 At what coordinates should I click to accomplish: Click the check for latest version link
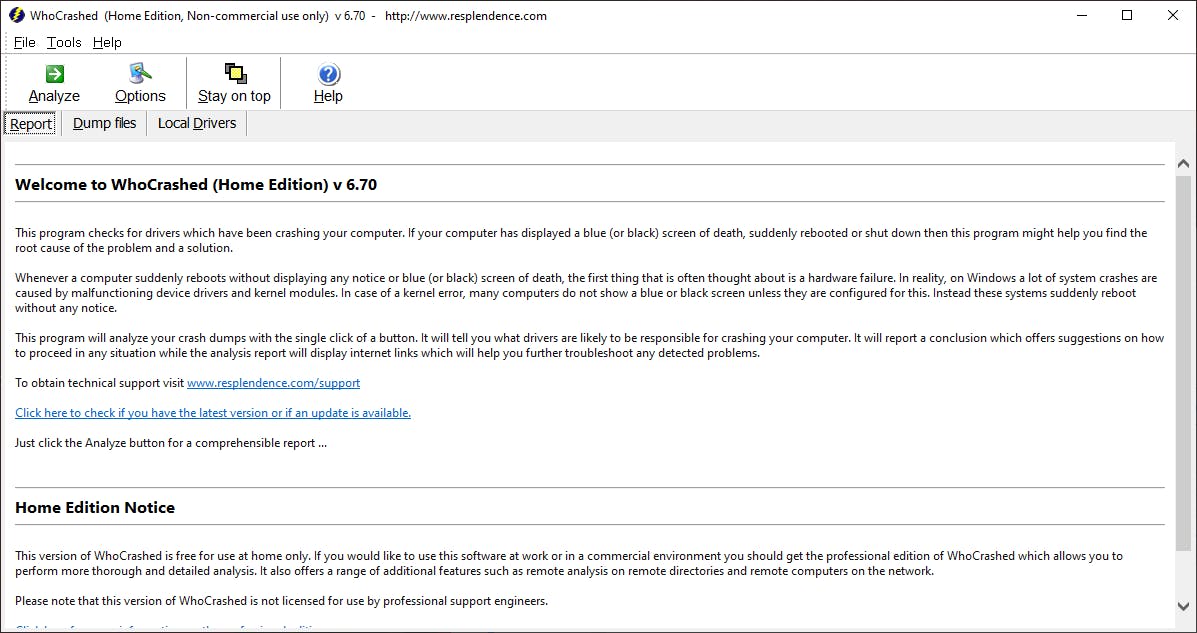coord(212,413)
